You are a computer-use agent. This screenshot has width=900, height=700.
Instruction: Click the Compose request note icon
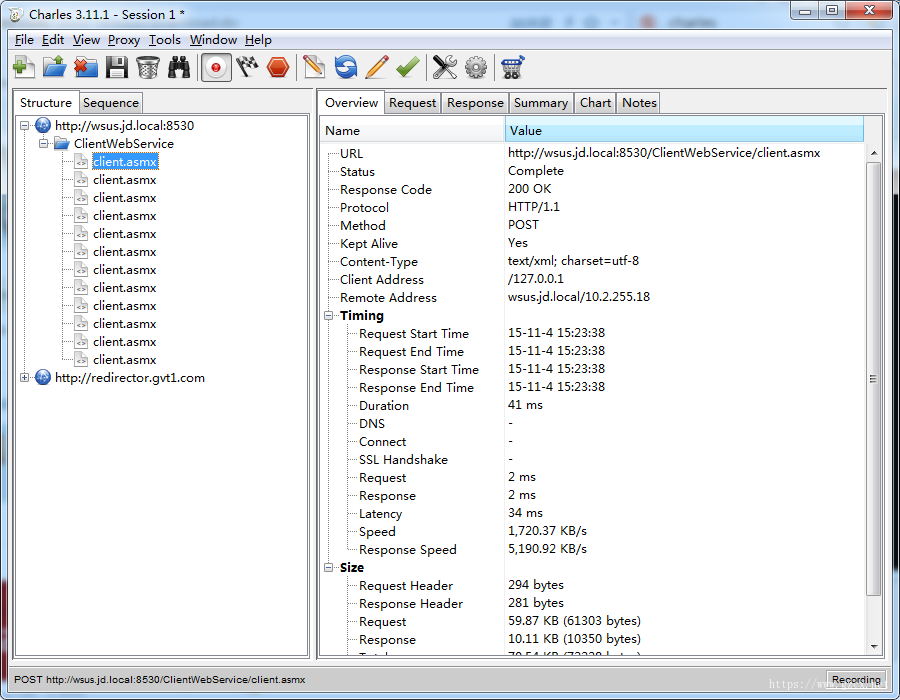tap(313, 67)
